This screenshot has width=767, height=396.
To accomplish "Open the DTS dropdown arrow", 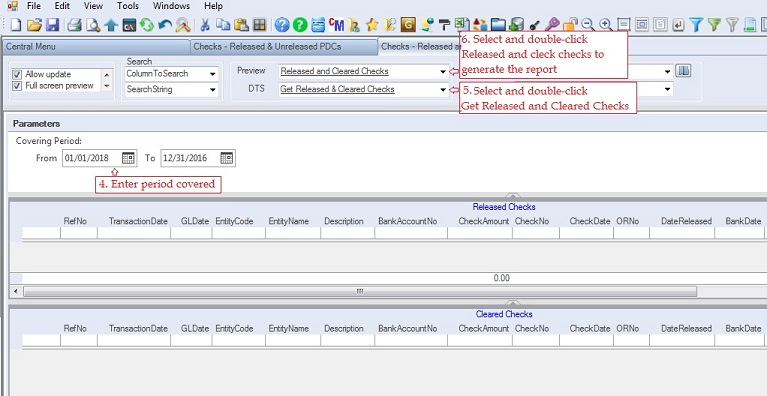I will point(443,90).
